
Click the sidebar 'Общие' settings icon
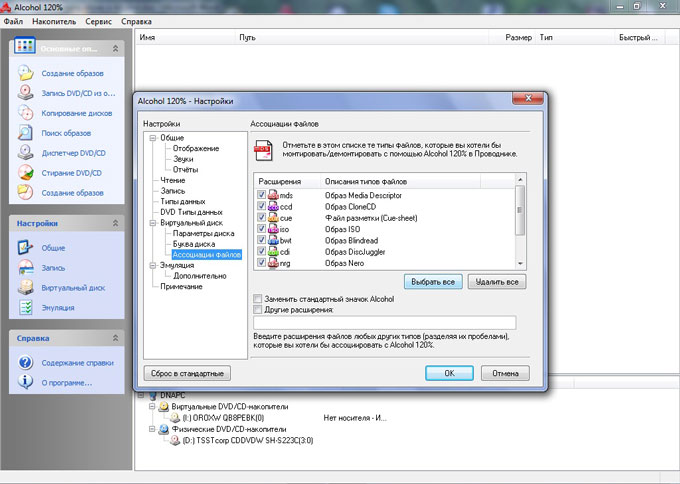tap(26, 248)
